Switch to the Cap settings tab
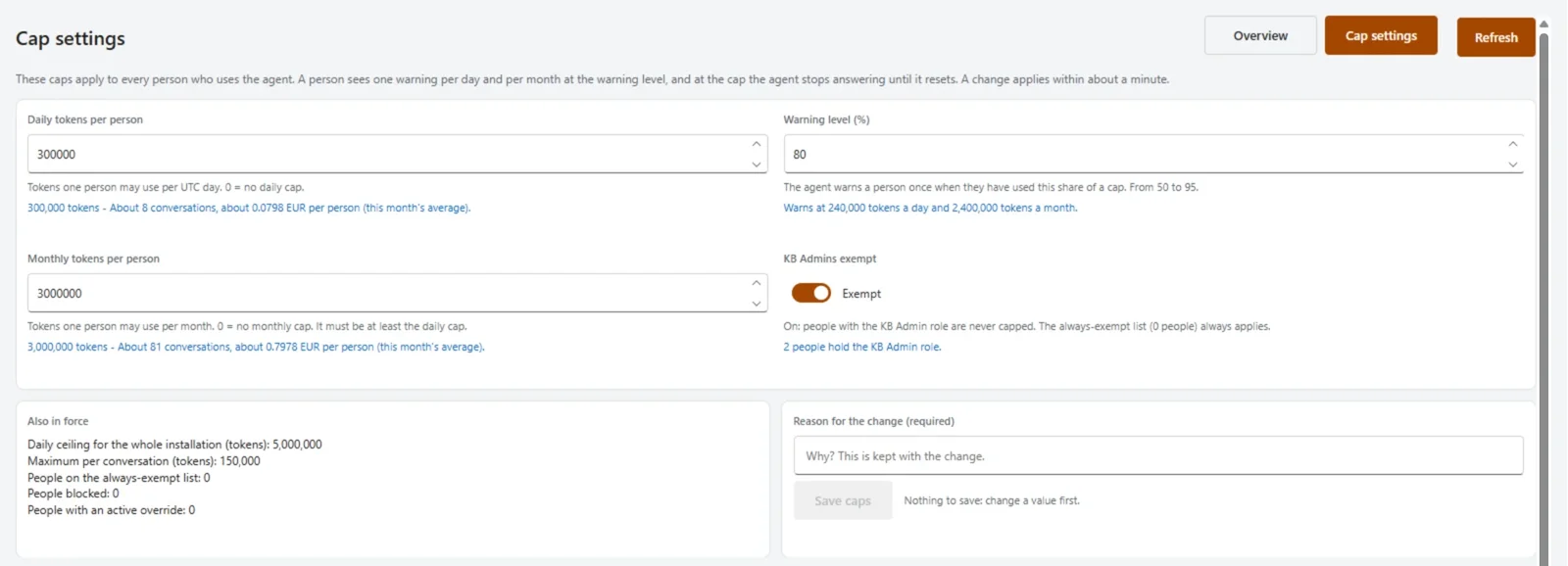The height and width of the screenshot is (566, 1568). pyautogui.click(x=1381, y=36)
